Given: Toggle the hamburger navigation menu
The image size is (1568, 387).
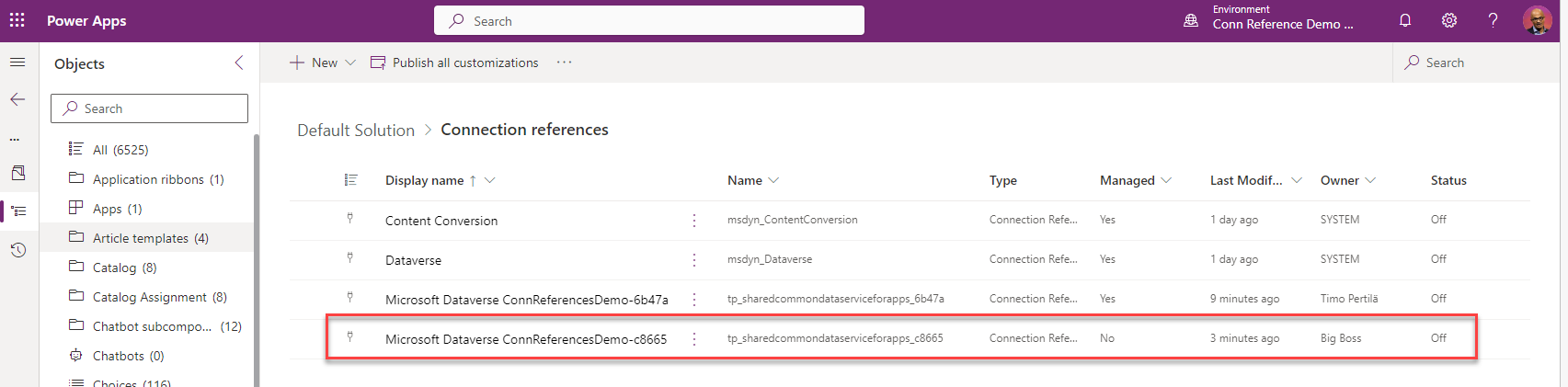Looking at the screenshot, I should point(17,63).
